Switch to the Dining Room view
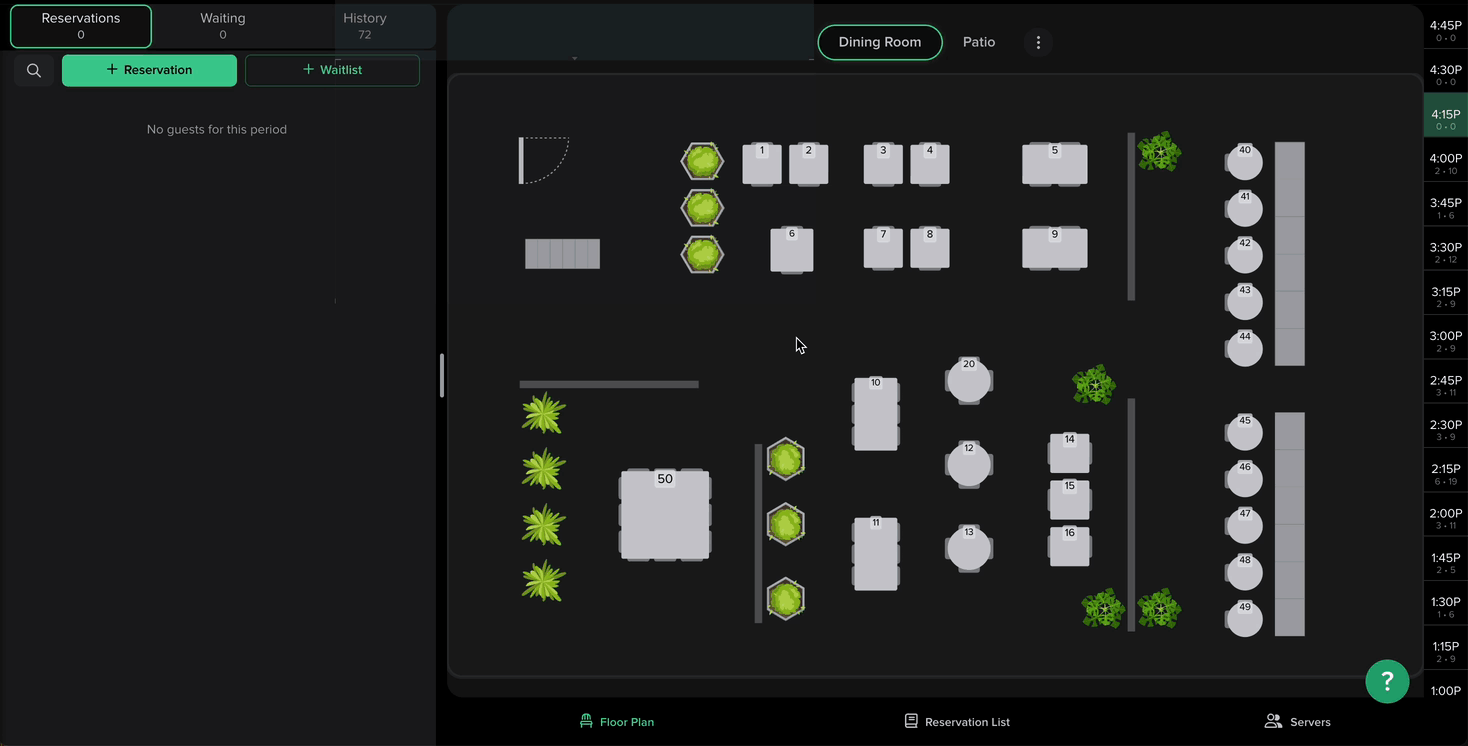1468x746 pixels. point(879,42)
